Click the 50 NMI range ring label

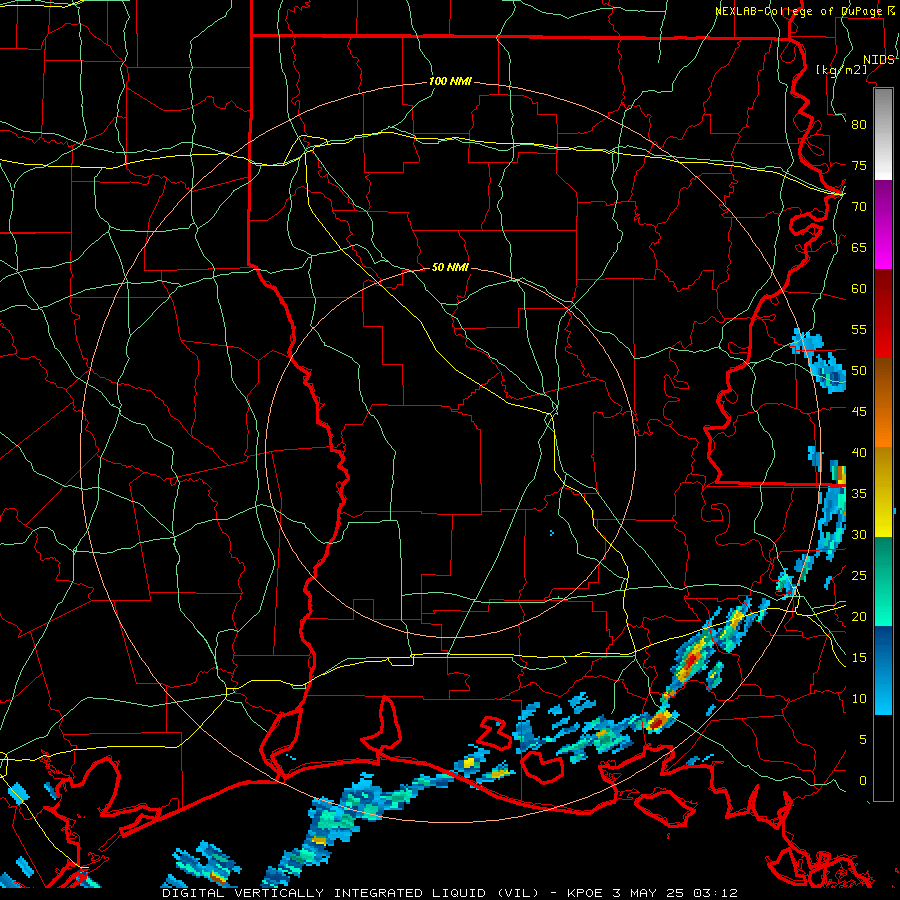[450, 267]
